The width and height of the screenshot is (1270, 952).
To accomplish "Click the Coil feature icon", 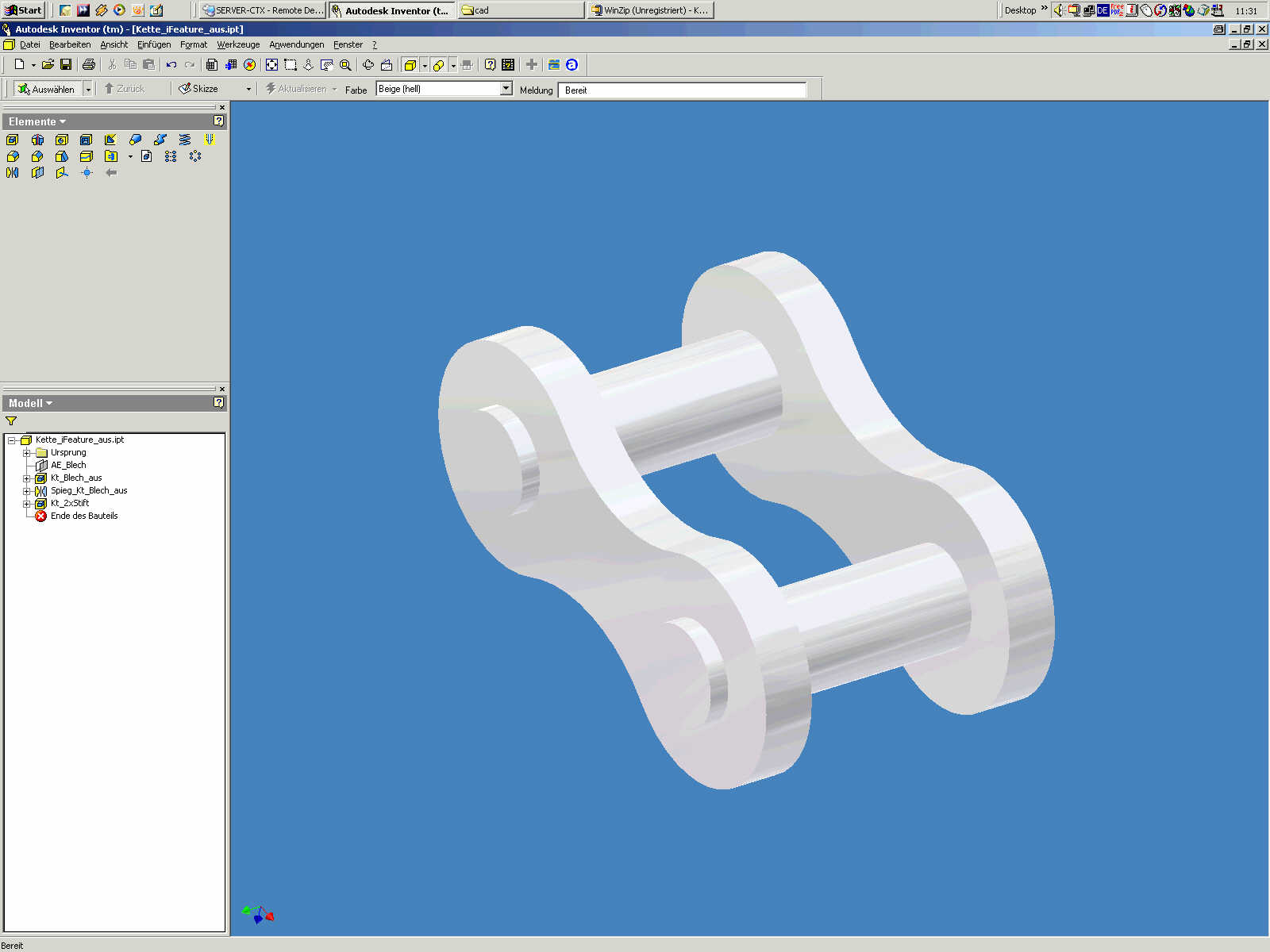I will coord(185,140).
